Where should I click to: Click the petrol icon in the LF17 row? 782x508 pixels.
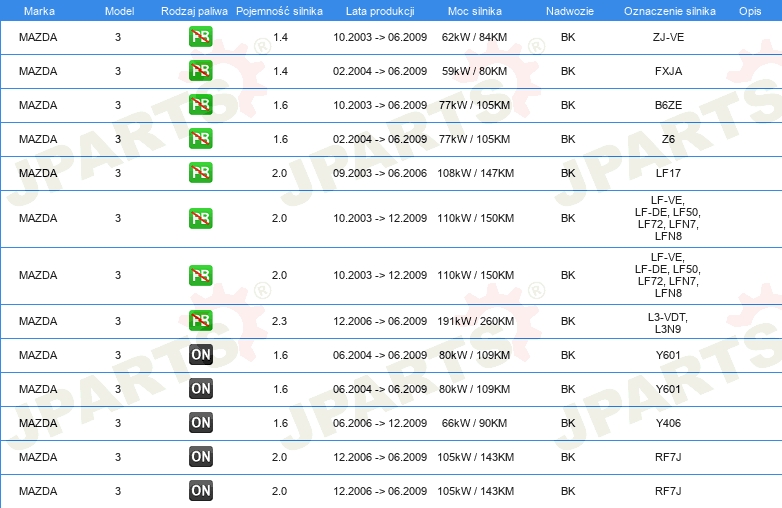click(200, 172)
